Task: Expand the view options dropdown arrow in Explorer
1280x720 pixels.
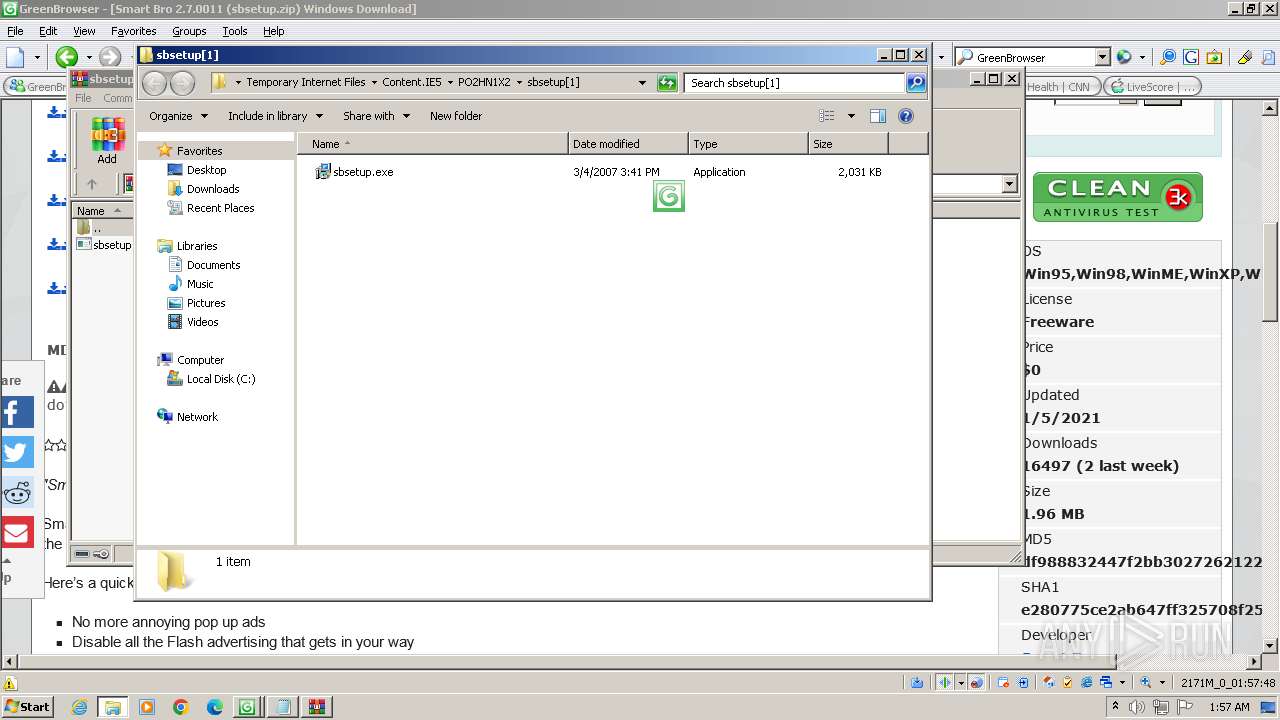Action: 851,116
